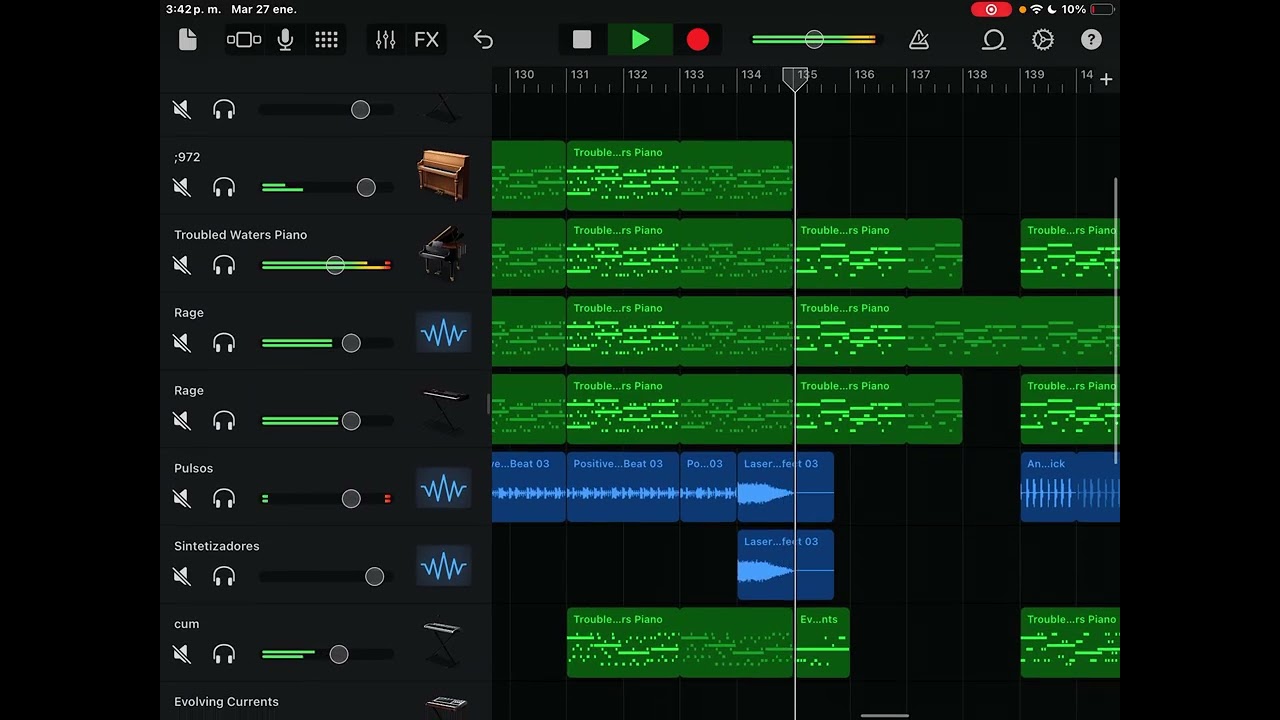Open the Live Loops grid

(x=326, y=40)
